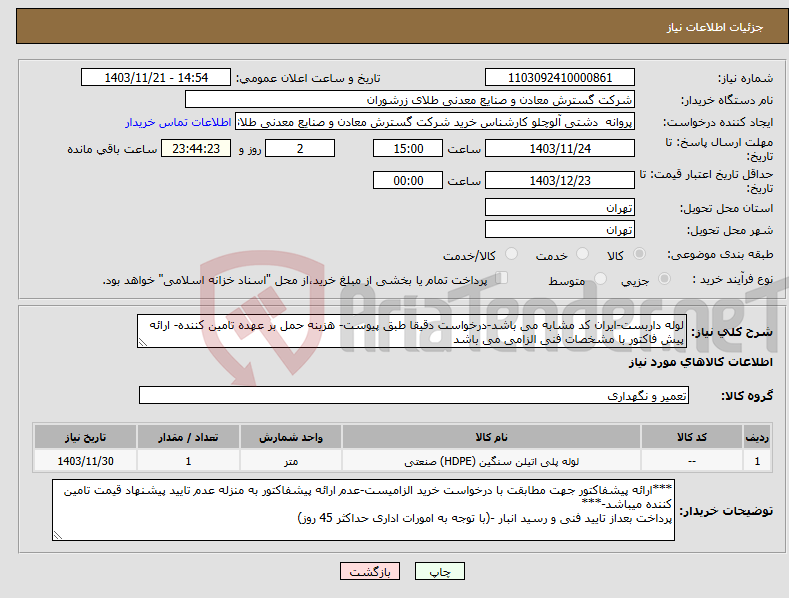The height and width of the screenshot is (598, 789).
Task: Click the request creator field
Action: click(435, 122)
